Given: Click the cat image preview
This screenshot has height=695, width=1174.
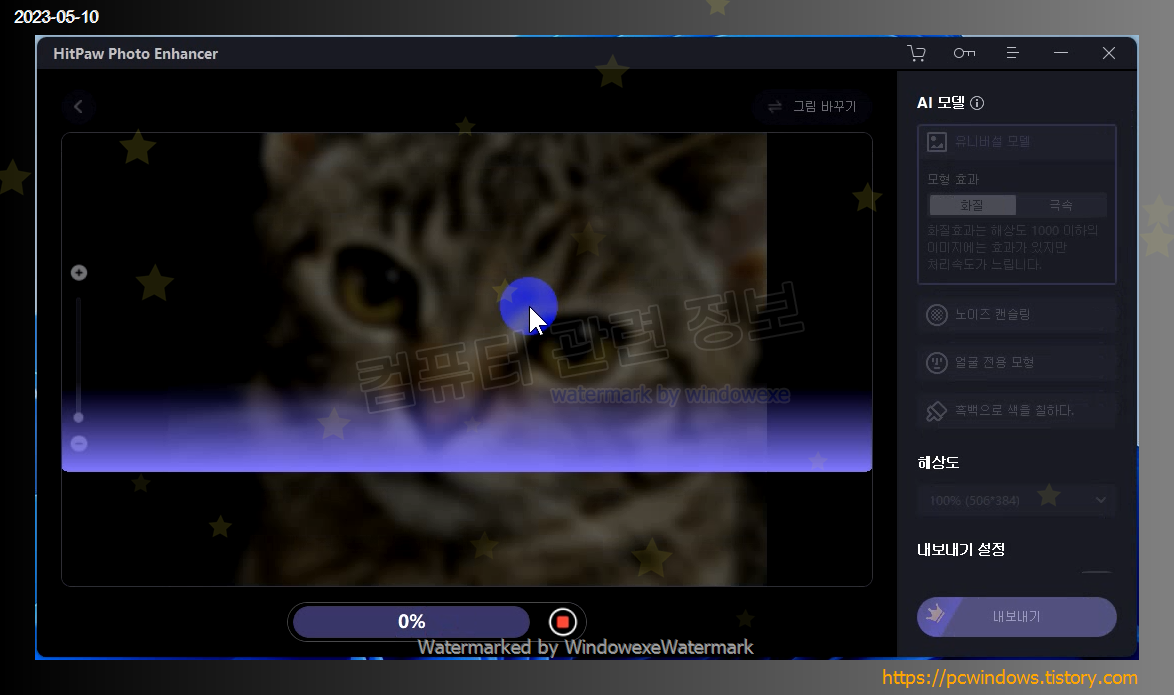Looking at the screenshot, I should [x=466, y=359].
